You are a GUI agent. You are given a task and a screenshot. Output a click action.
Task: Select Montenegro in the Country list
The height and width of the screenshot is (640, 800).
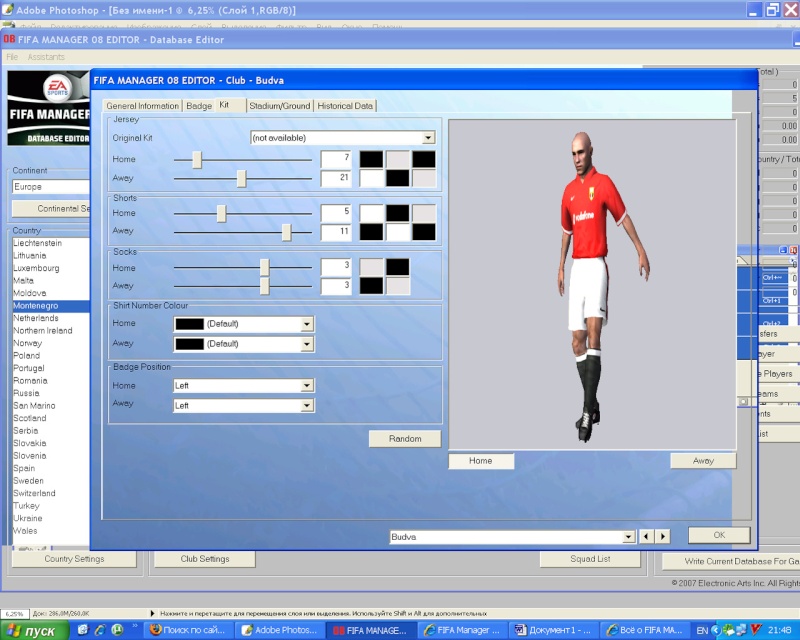(x=51, y=306)
